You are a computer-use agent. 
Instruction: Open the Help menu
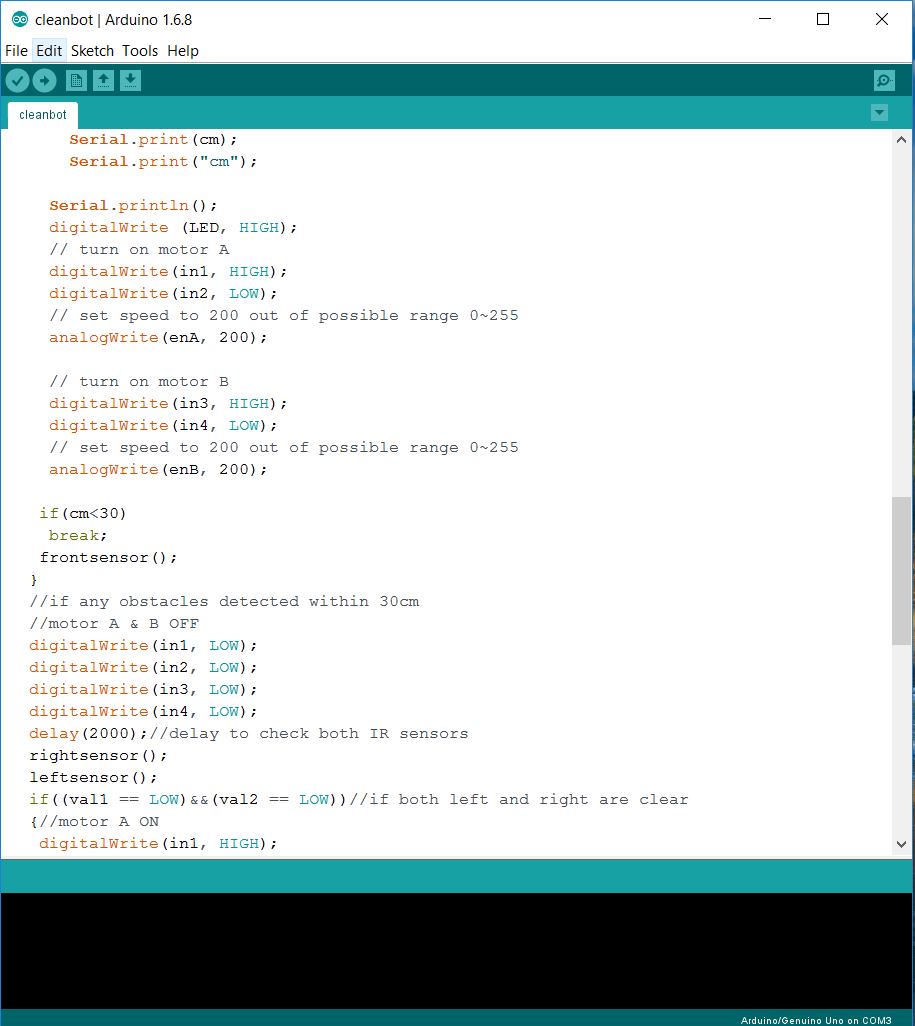pos(183,50)
